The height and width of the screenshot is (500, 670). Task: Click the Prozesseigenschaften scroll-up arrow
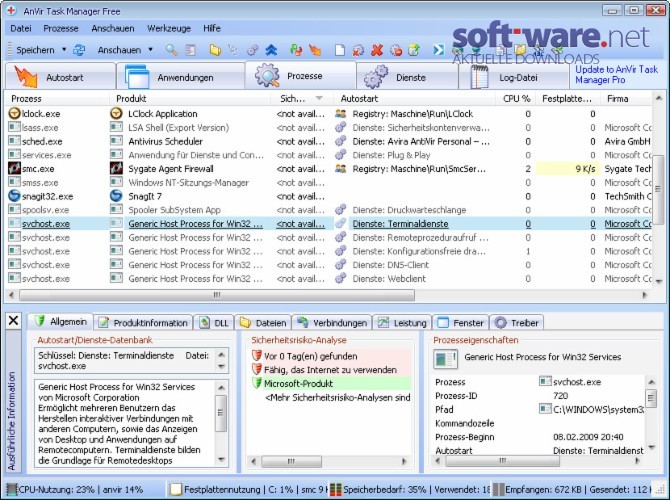(651, 382)
